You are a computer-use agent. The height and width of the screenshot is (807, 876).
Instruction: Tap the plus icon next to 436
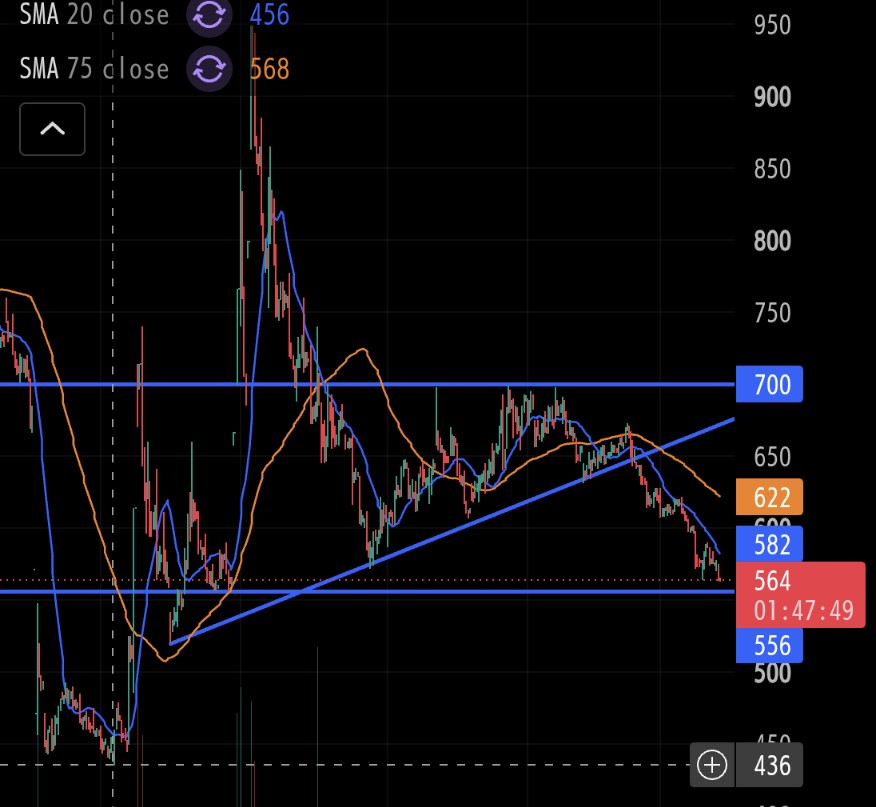712,765
